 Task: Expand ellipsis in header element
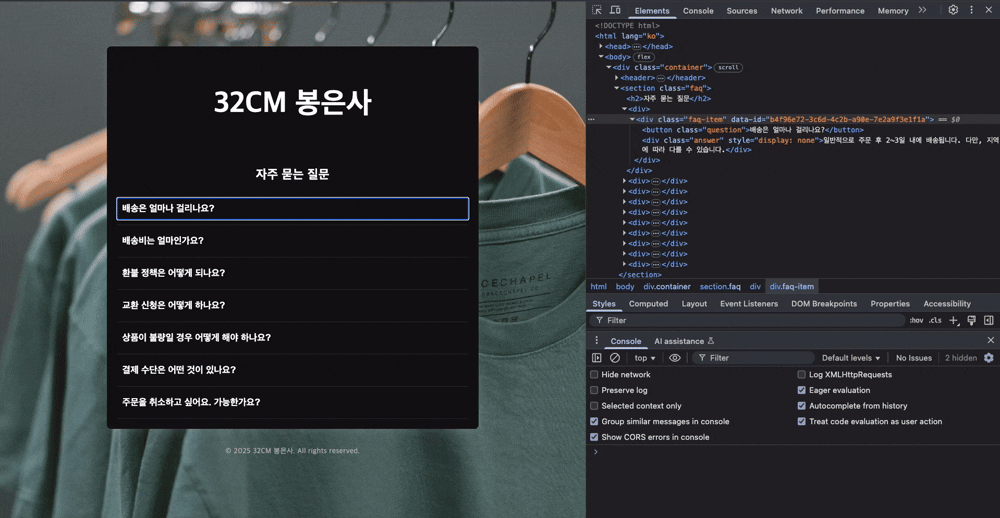(x=660, y=78)
